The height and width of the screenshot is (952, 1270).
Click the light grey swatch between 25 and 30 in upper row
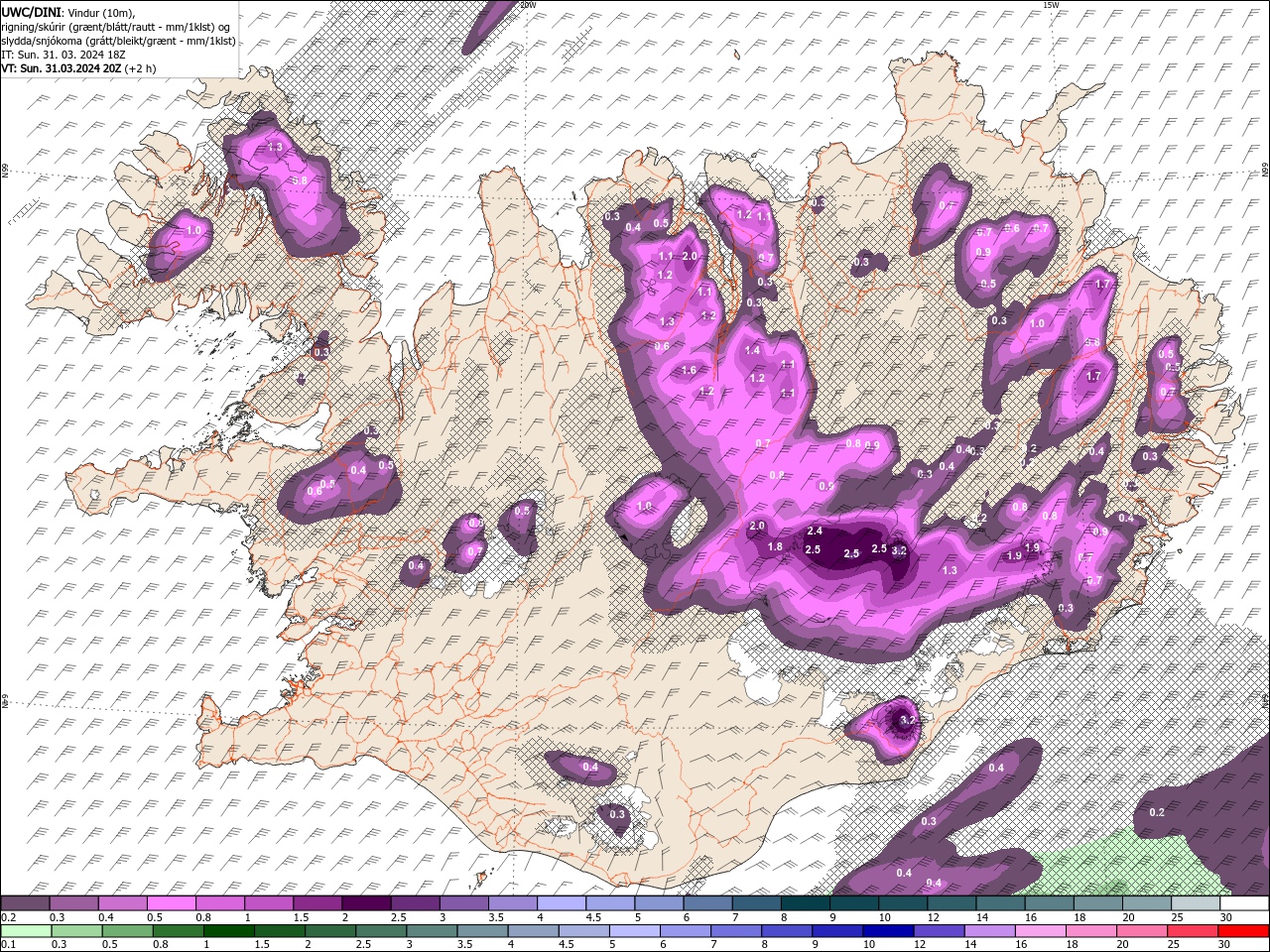(1195, 903)
